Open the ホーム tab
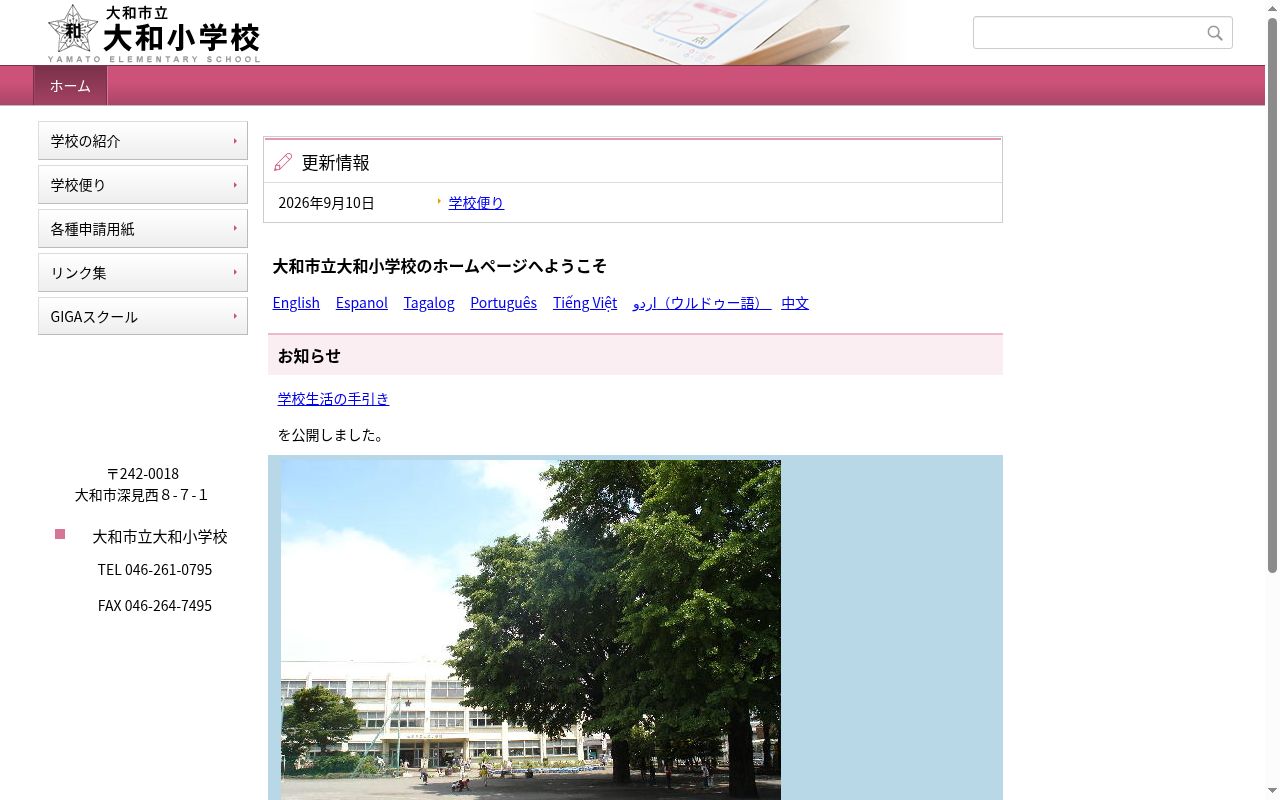The height and width of the screenshot is (800, 1280). [70, 86]
